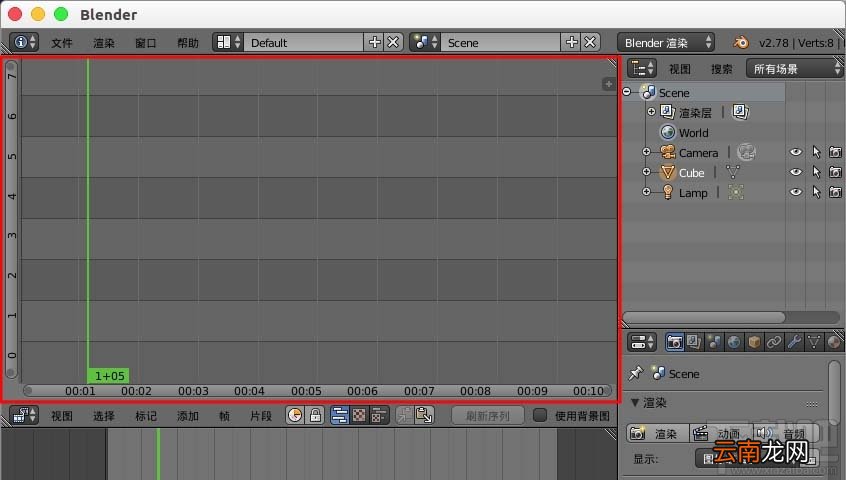Pin the properties context

(x=636, y=373)
